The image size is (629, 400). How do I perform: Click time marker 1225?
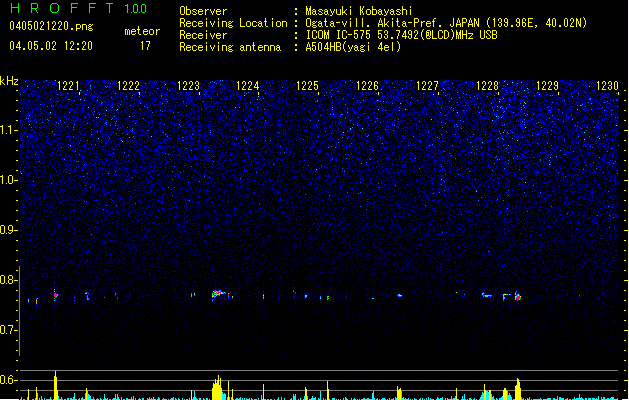[x=307, y=86]
